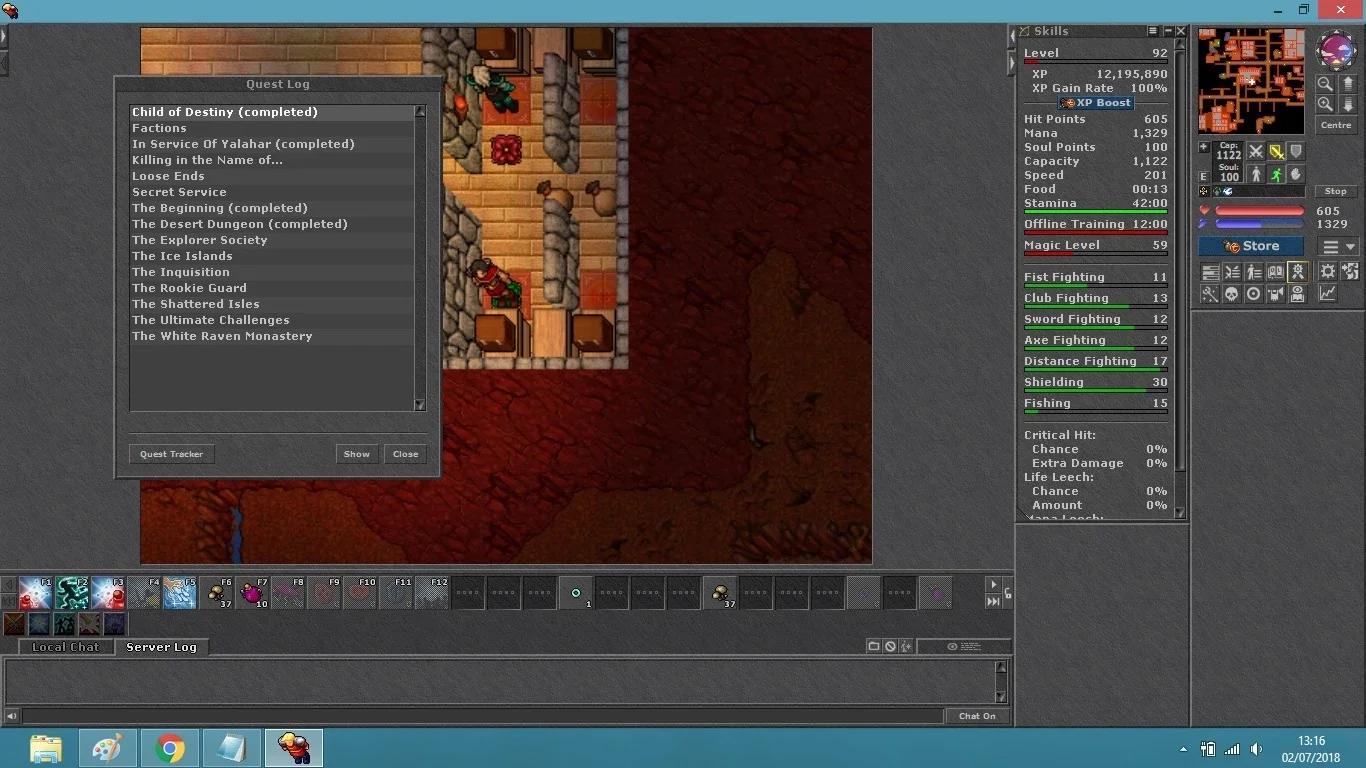
Task: Open the battle list widget
Action: point(1232,272)
